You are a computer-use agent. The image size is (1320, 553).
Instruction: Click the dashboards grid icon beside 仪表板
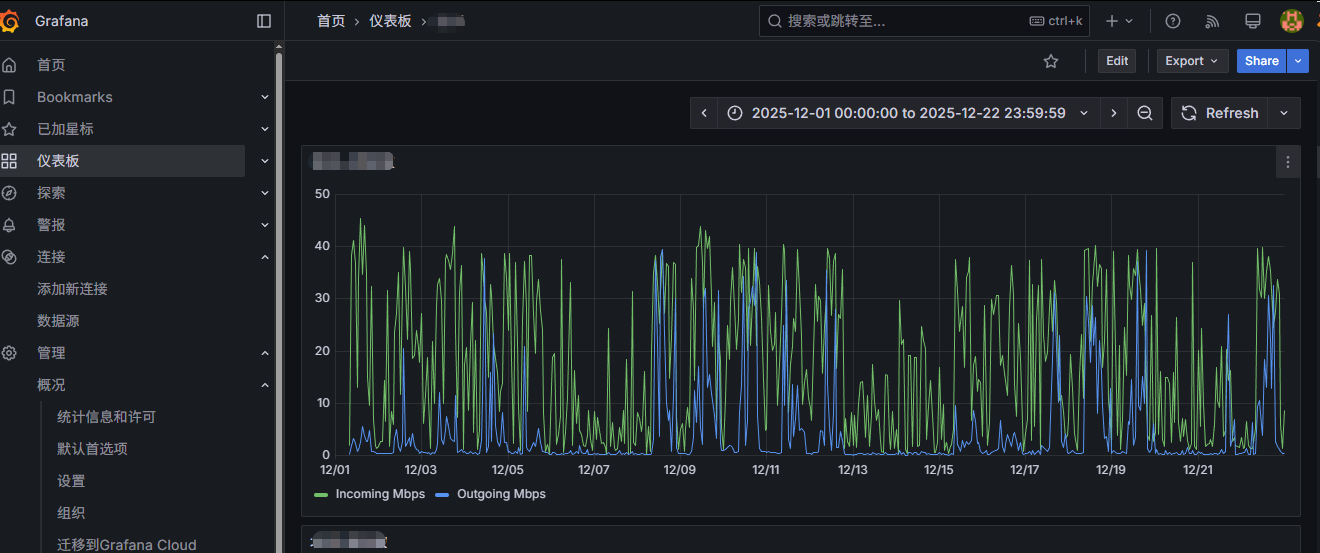9,161
